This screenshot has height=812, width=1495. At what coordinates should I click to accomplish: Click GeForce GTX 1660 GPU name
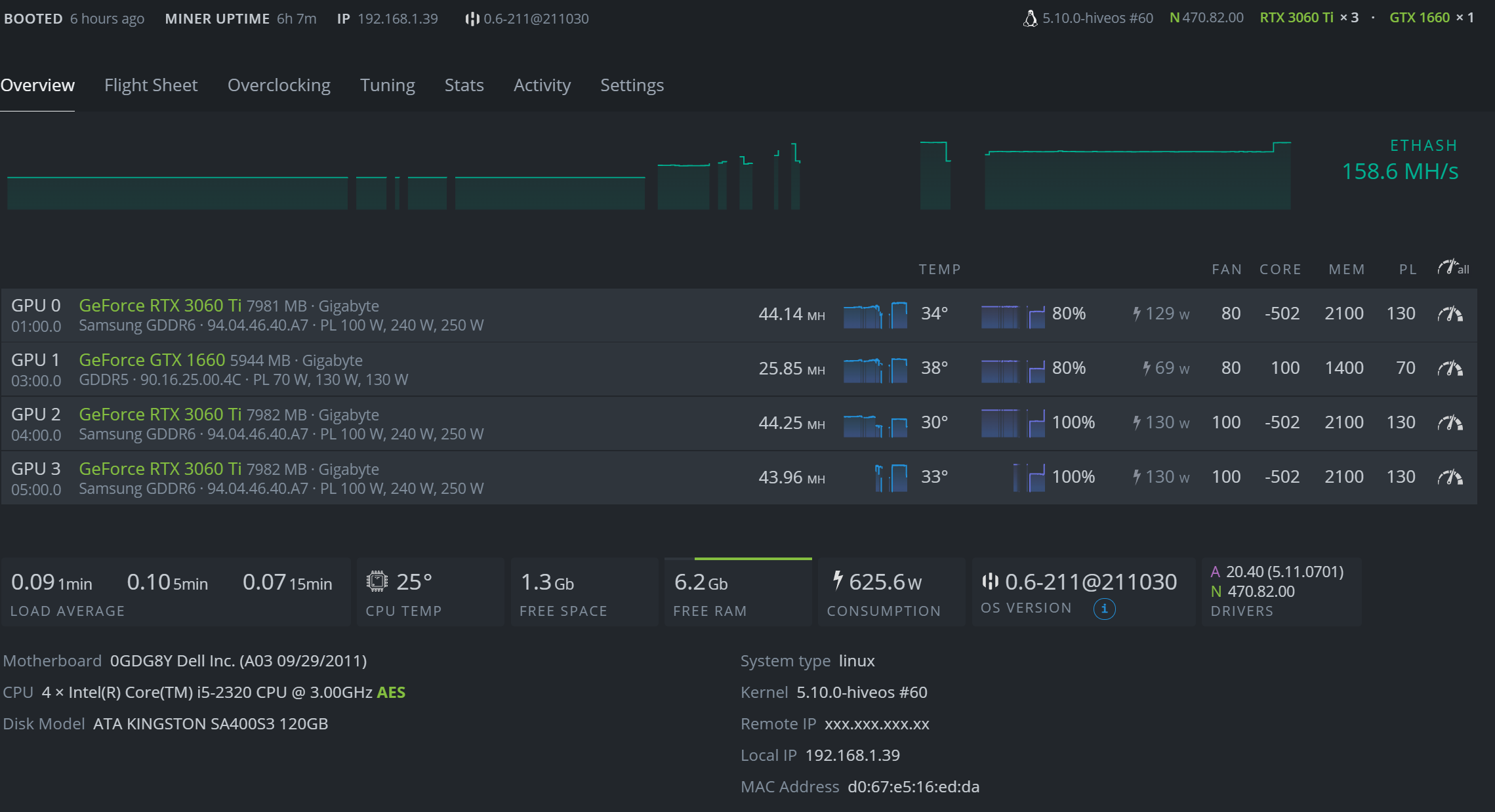152,360
